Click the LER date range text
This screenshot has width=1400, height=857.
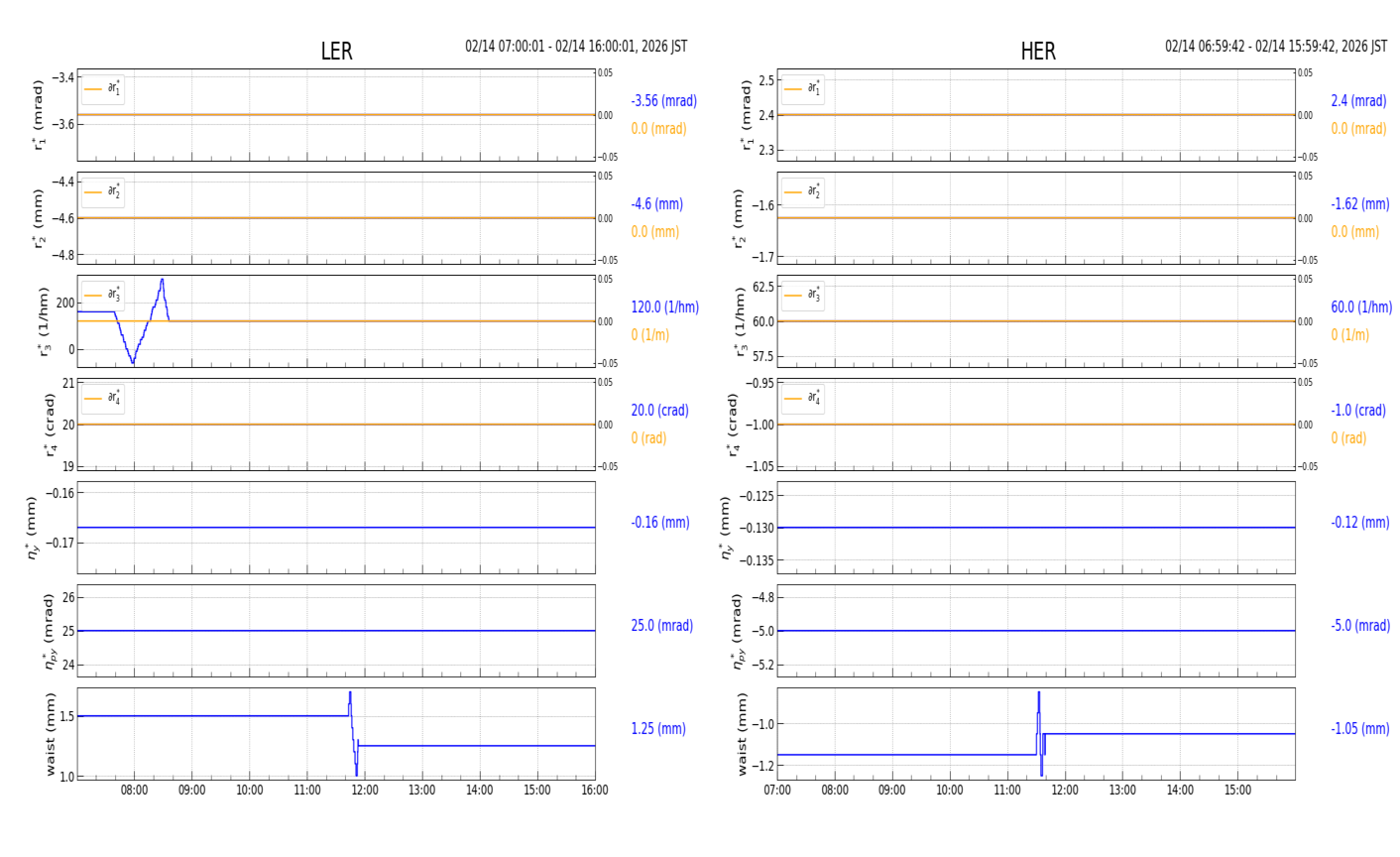coord(576,47)
